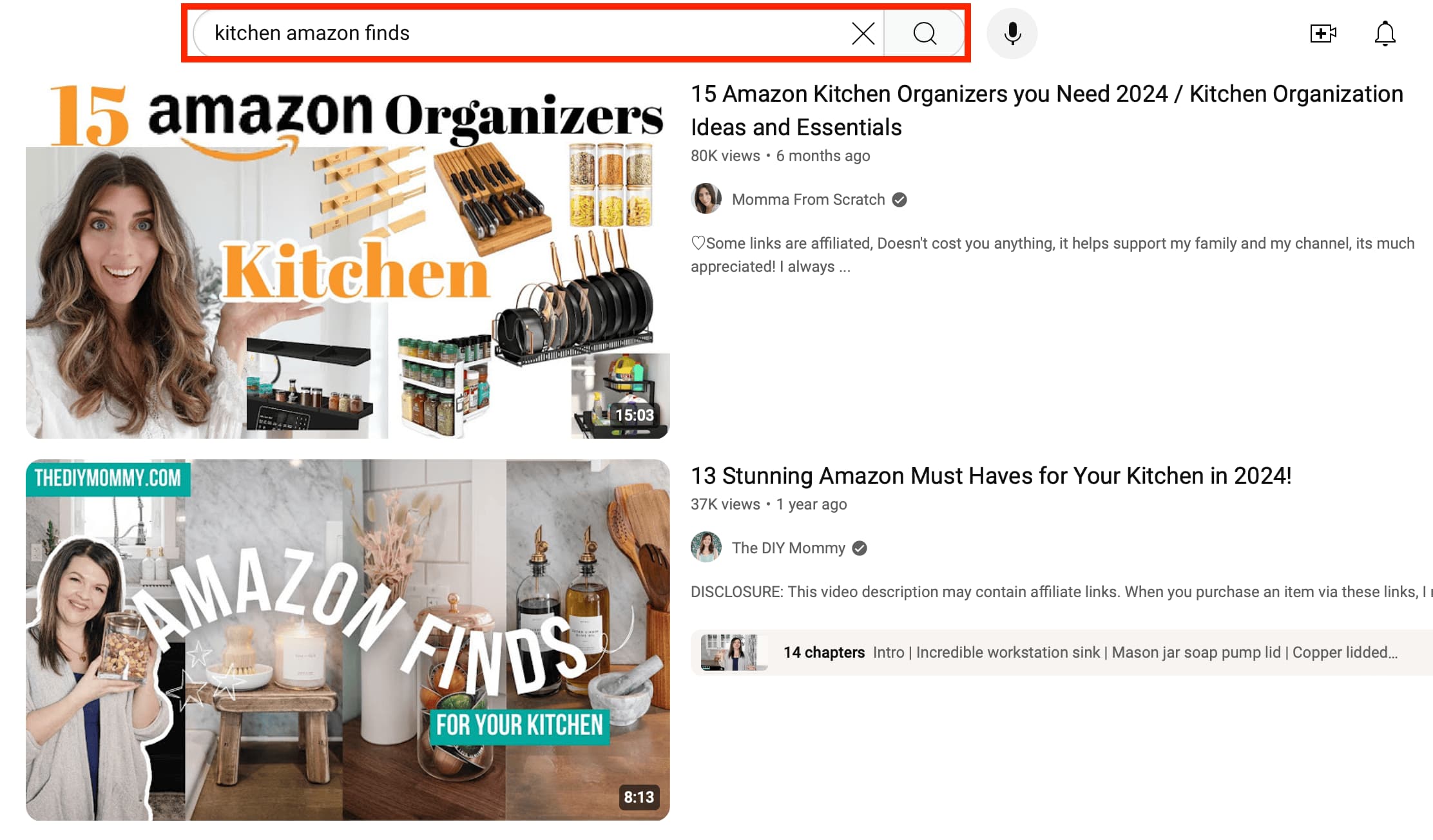This screenshot has width=1433, height=840.
Task: Clear the search box with the X icon
Action: [863, 33]
